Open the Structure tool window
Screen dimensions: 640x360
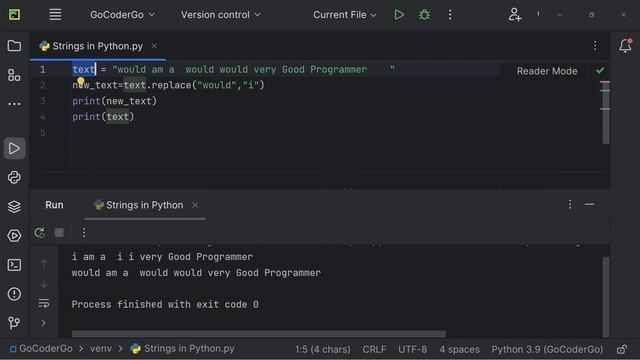point(14,75)
